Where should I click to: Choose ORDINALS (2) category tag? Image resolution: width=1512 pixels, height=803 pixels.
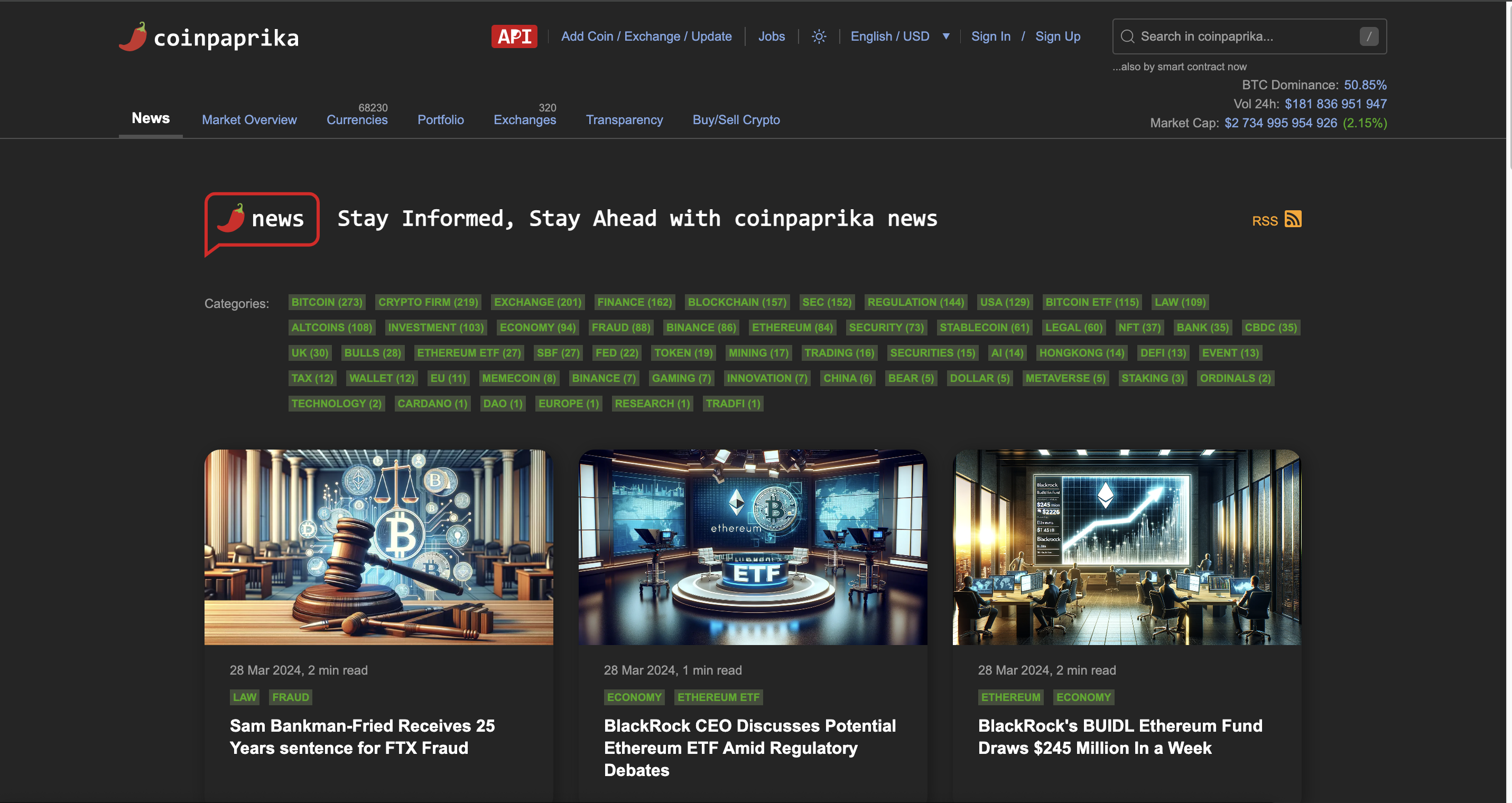pos(1235,378)
